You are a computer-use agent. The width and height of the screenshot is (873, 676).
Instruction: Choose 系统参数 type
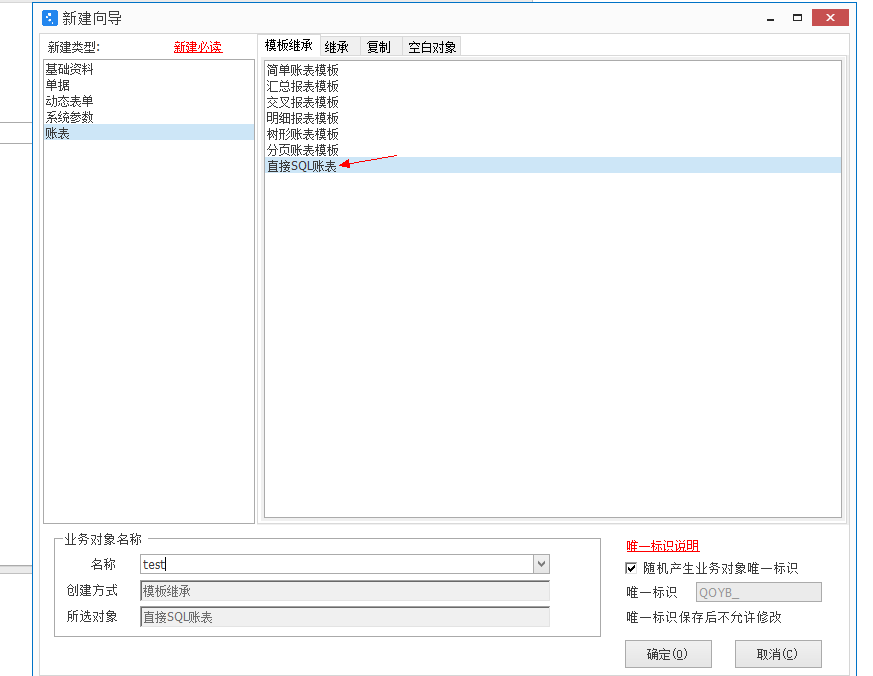coord(69,117)
